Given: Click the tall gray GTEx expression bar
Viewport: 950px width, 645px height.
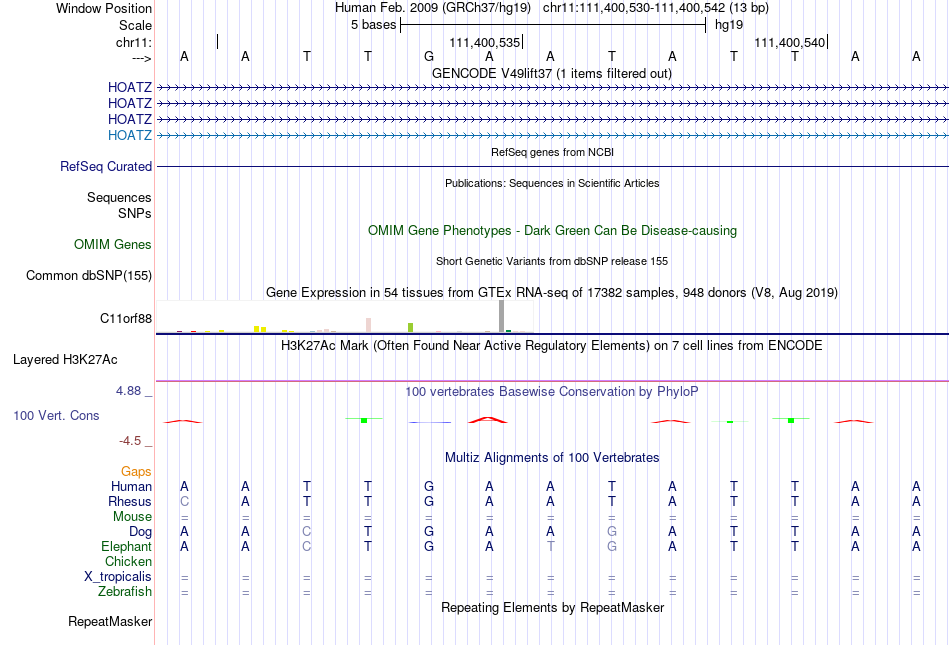Looking at the screenshot, I should [x=502, y=316].
